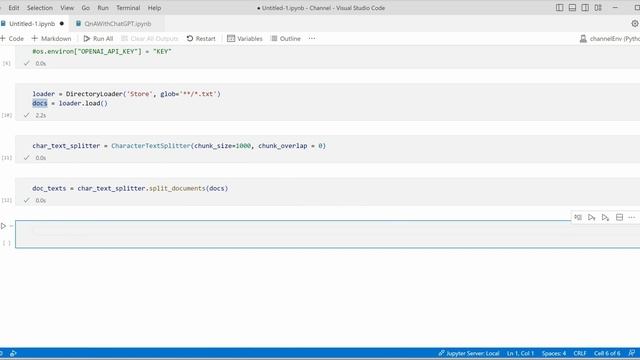Image resolution: width=640 pixels, height=360 pixels.
Task: Add a new Markdown cell
Action: [51, 38]
